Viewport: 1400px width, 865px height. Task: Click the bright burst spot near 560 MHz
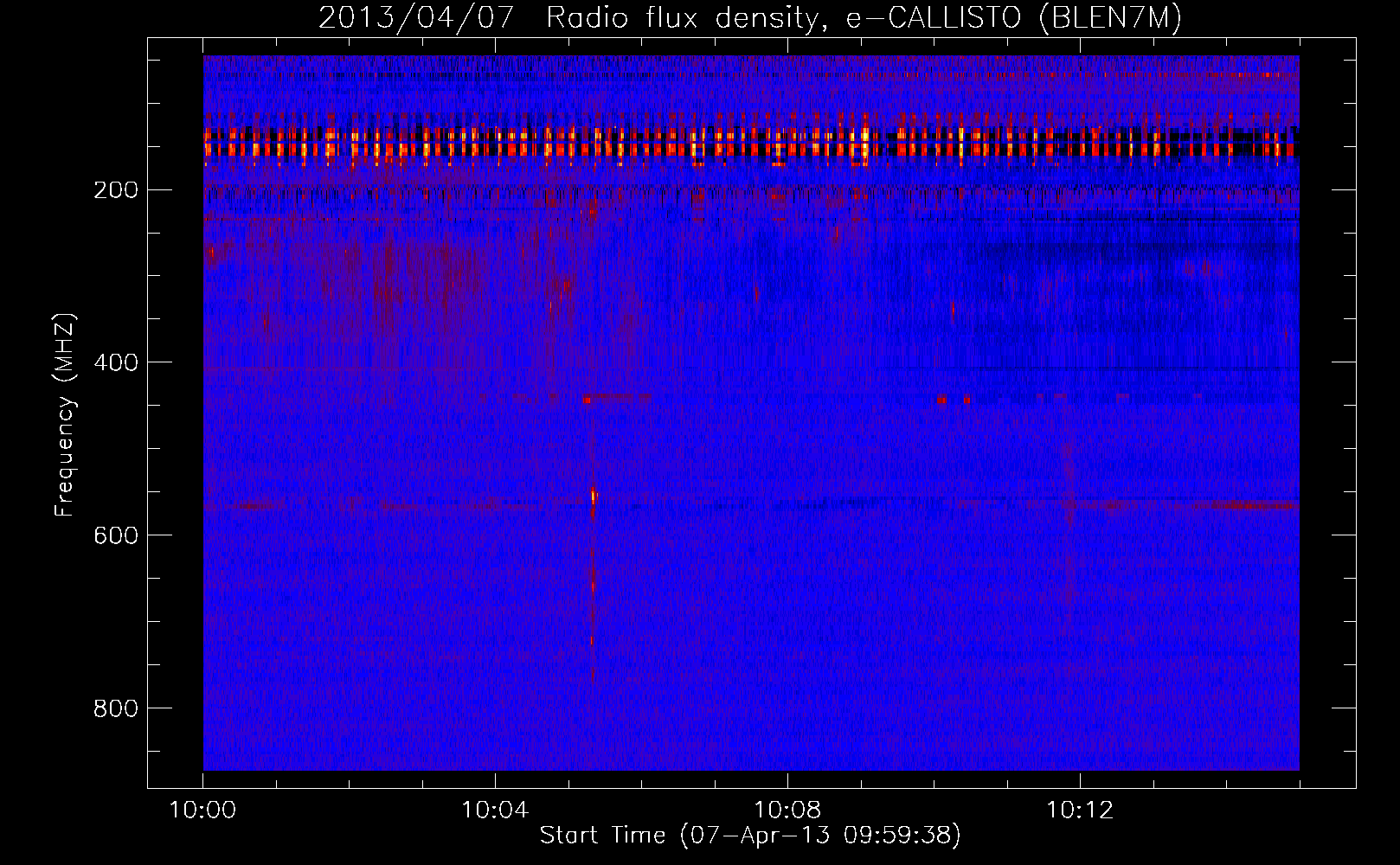pos(594,497)
